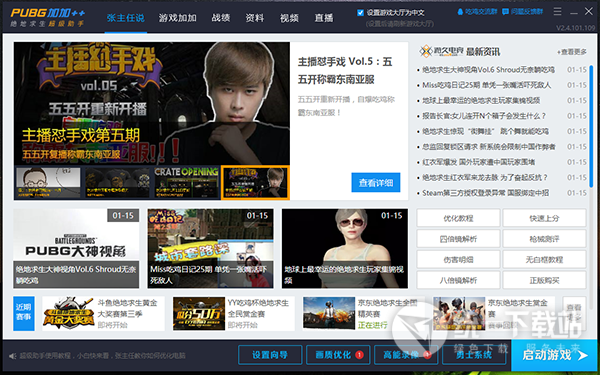Image resolution: width=600 pixels, height=375 pixels.
Task: Open the 直播 tab
Action: coord(324,18)
